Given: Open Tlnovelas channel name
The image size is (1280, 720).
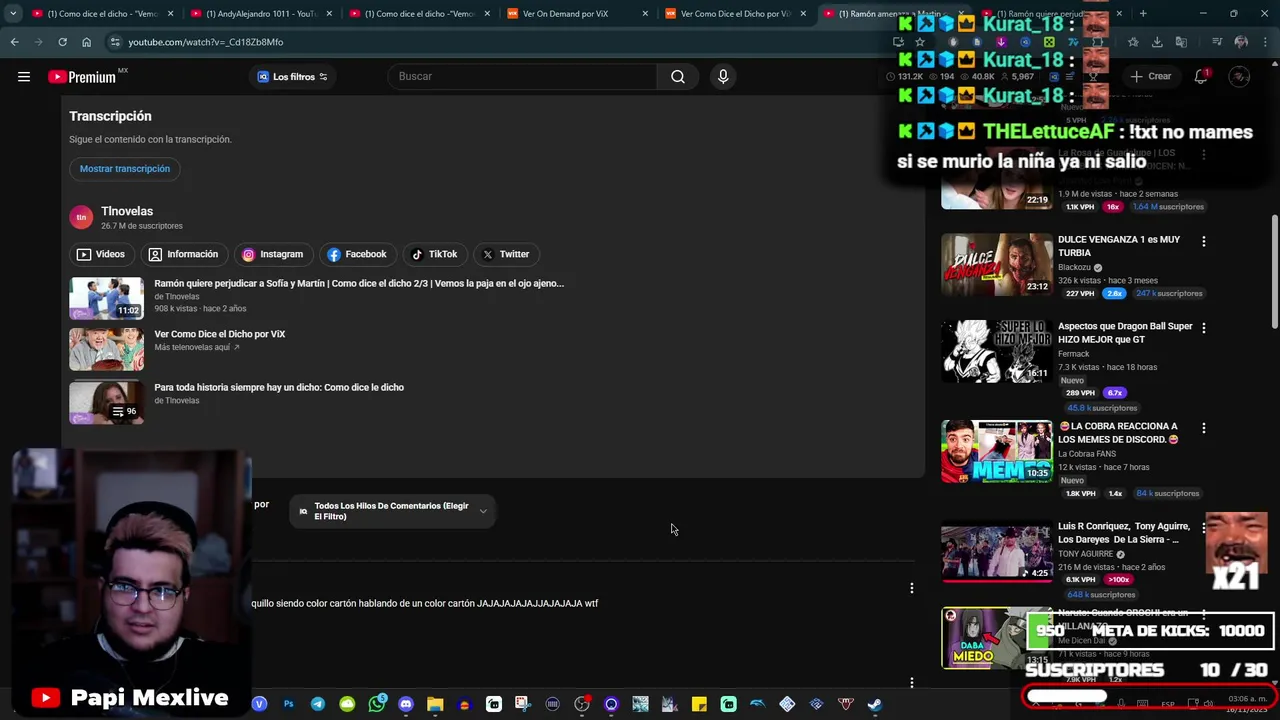Looking at the screenshot, I should coord(127,211).
